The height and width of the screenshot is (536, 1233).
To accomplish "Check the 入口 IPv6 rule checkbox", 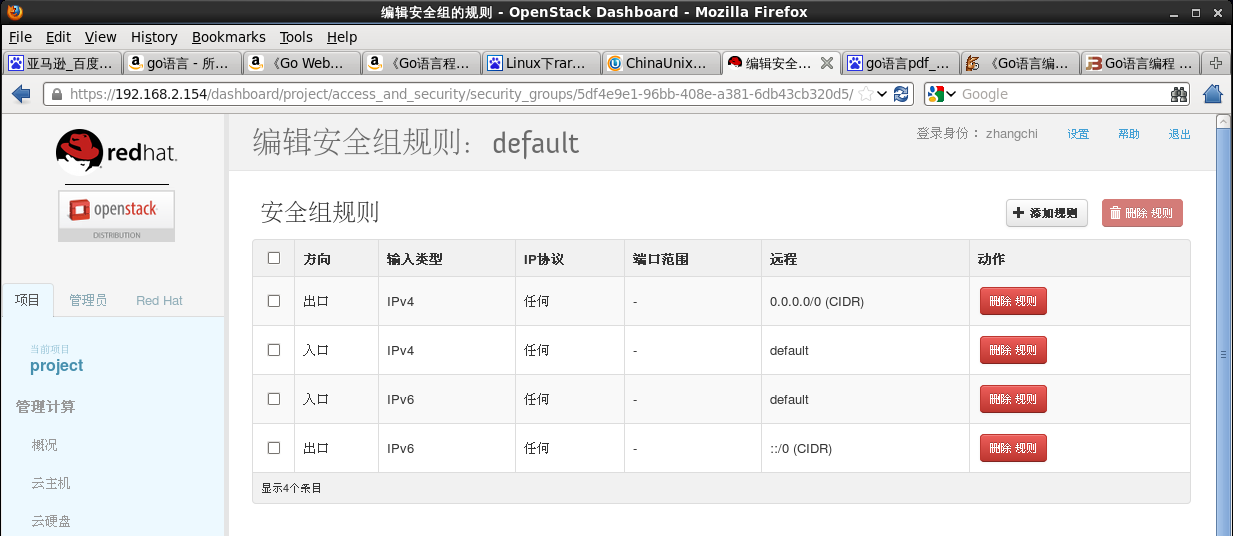I will (274, 398).
